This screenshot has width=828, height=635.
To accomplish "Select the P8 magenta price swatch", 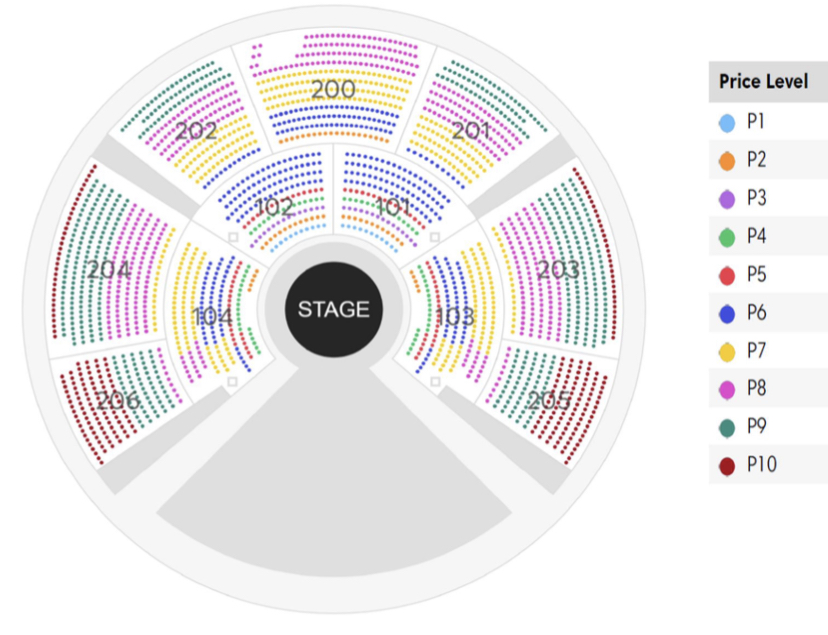I will point(727,390).
